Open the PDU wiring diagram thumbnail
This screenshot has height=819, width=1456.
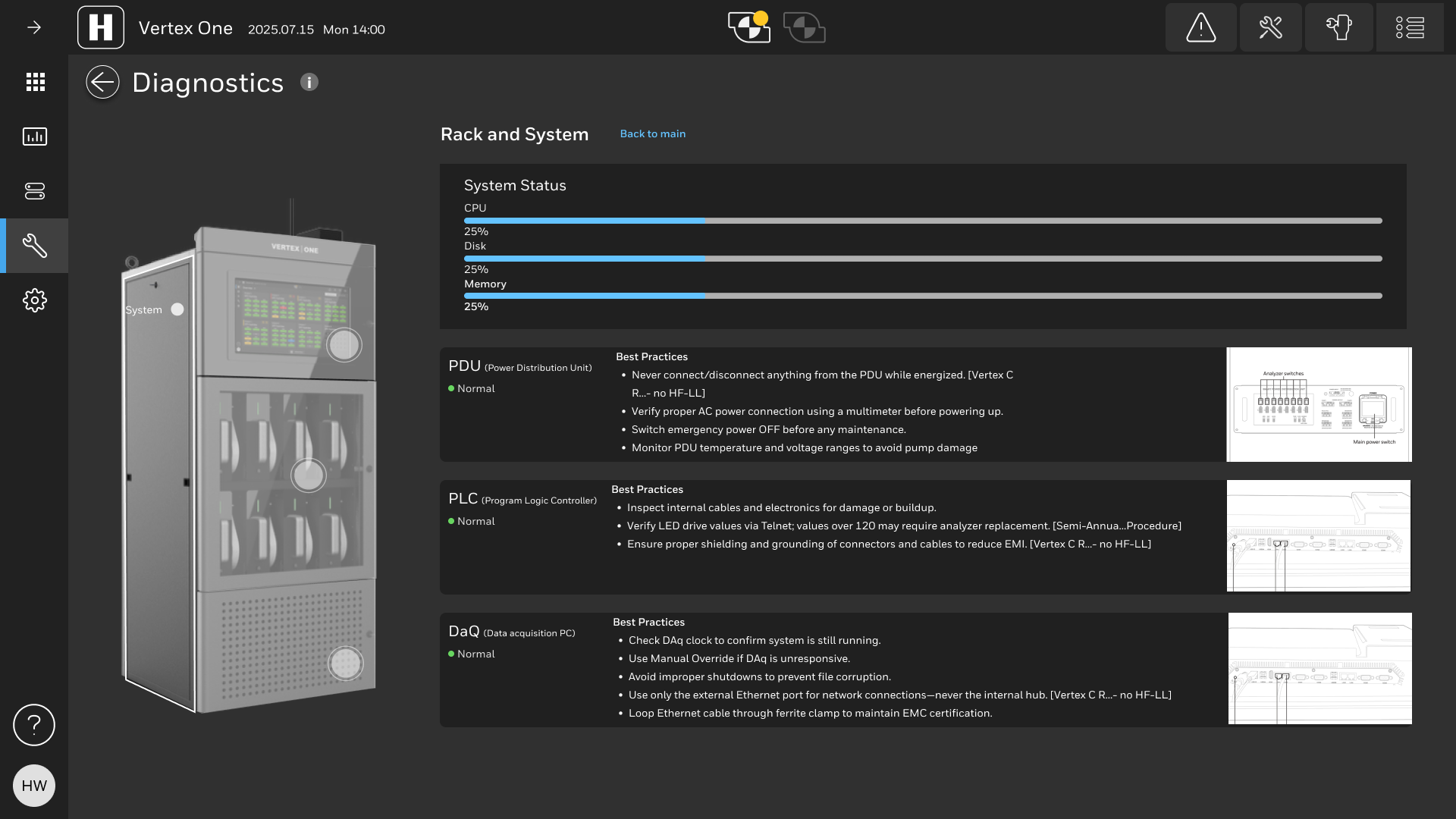(x=1318, y=404)
